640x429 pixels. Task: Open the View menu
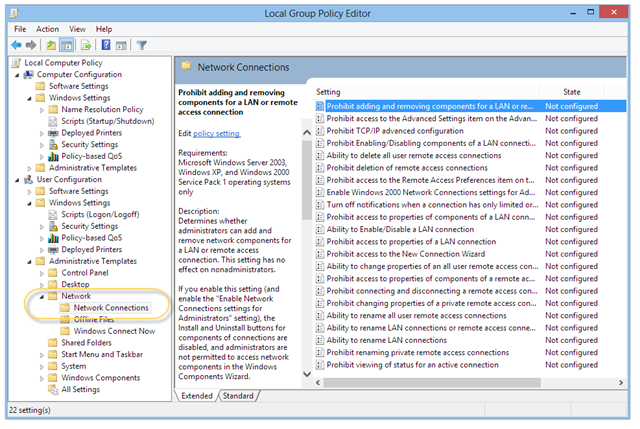[77, 29]
